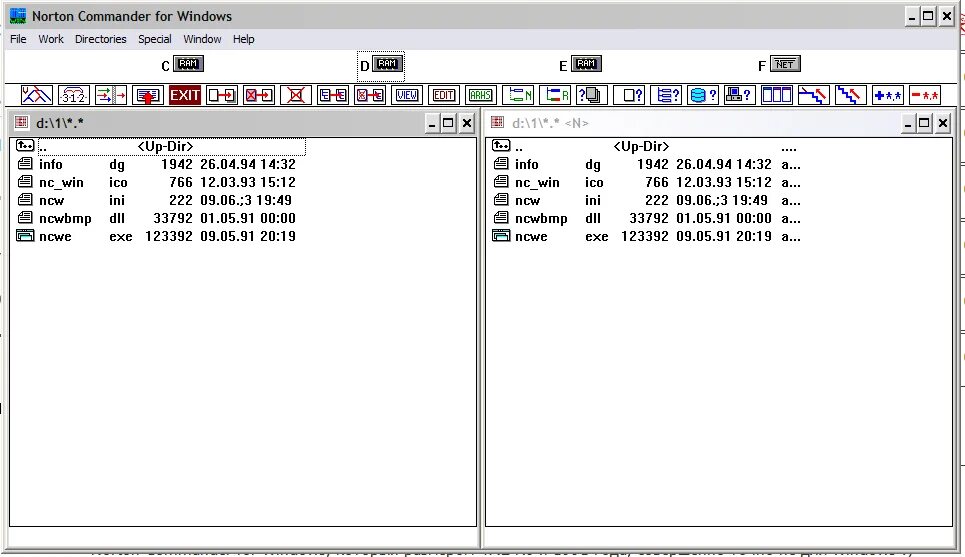
Task: Open the Window menu
Action: coord(202,39)
